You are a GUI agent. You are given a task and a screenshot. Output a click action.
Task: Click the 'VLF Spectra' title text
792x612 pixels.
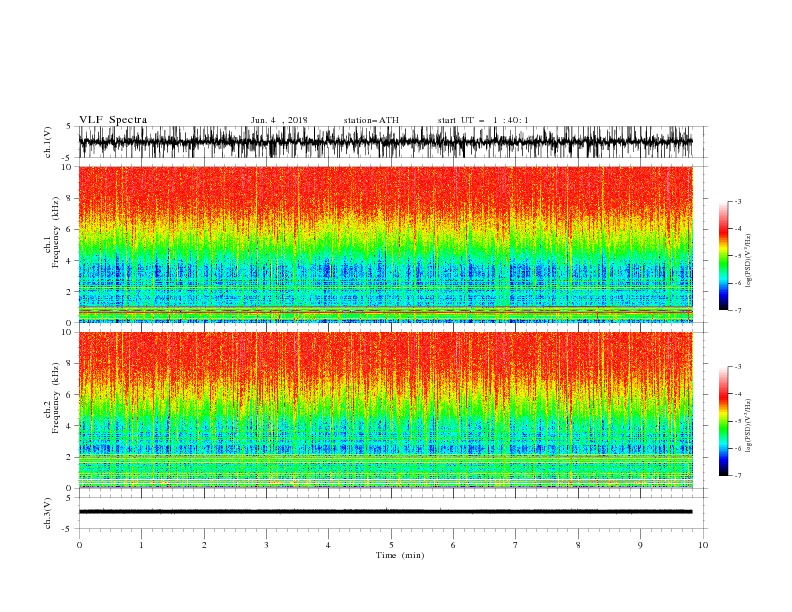pyautogui.click(x=113, y=120)
